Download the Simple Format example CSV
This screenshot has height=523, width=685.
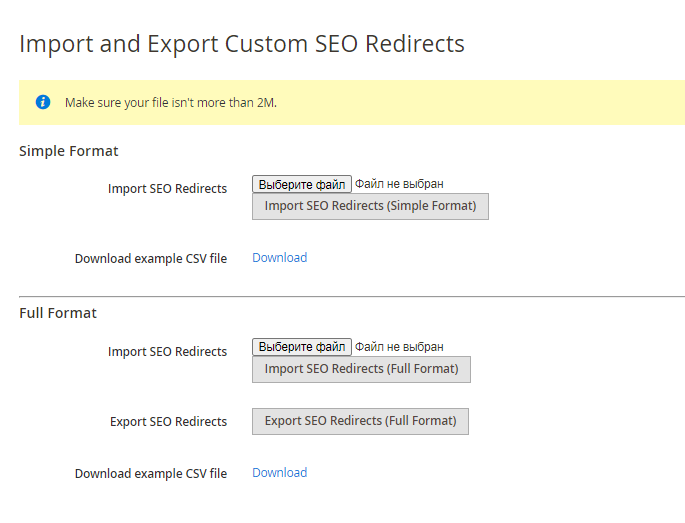279,258
